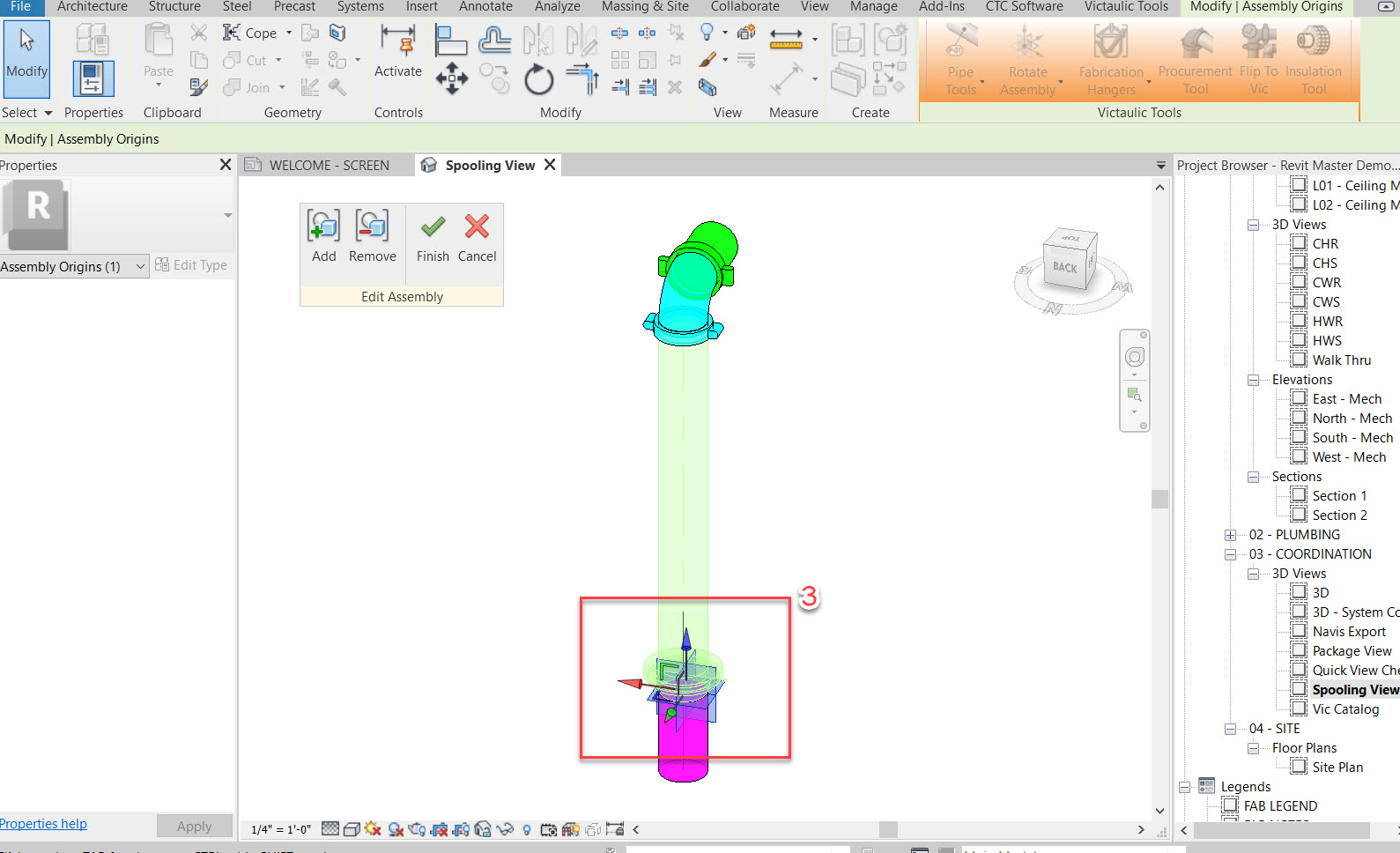Select the Insulation Tool icon
This screenshot has width=1400, height=853.
coord(1313,60)
